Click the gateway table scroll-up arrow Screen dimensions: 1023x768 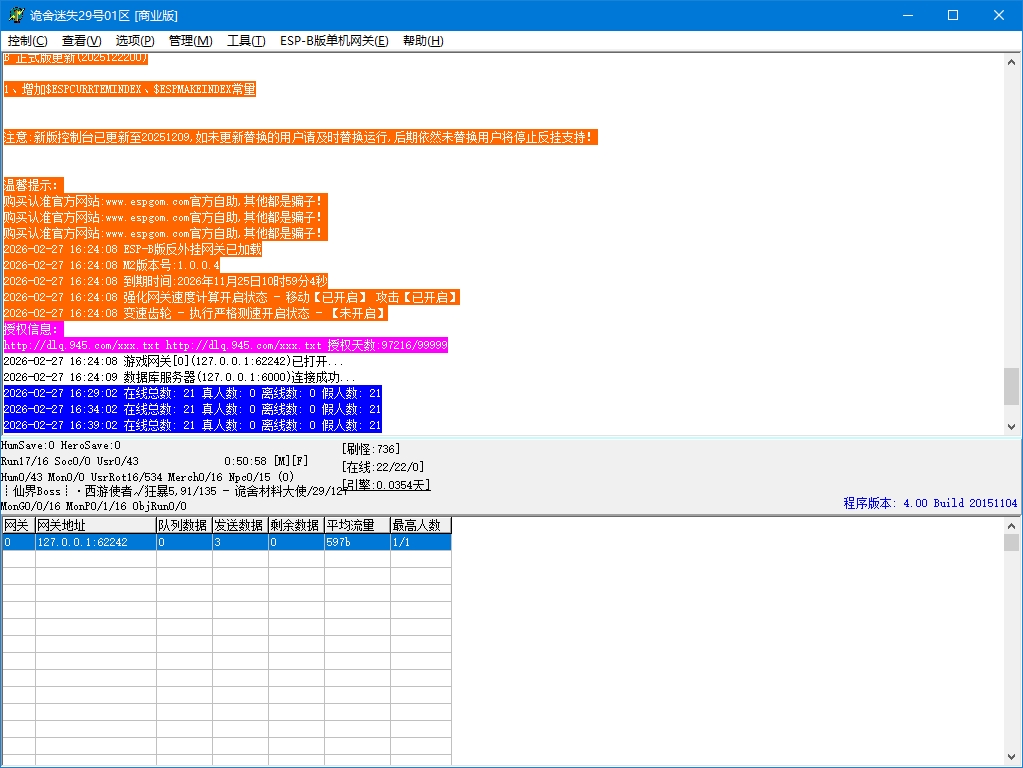[1012, 525]
